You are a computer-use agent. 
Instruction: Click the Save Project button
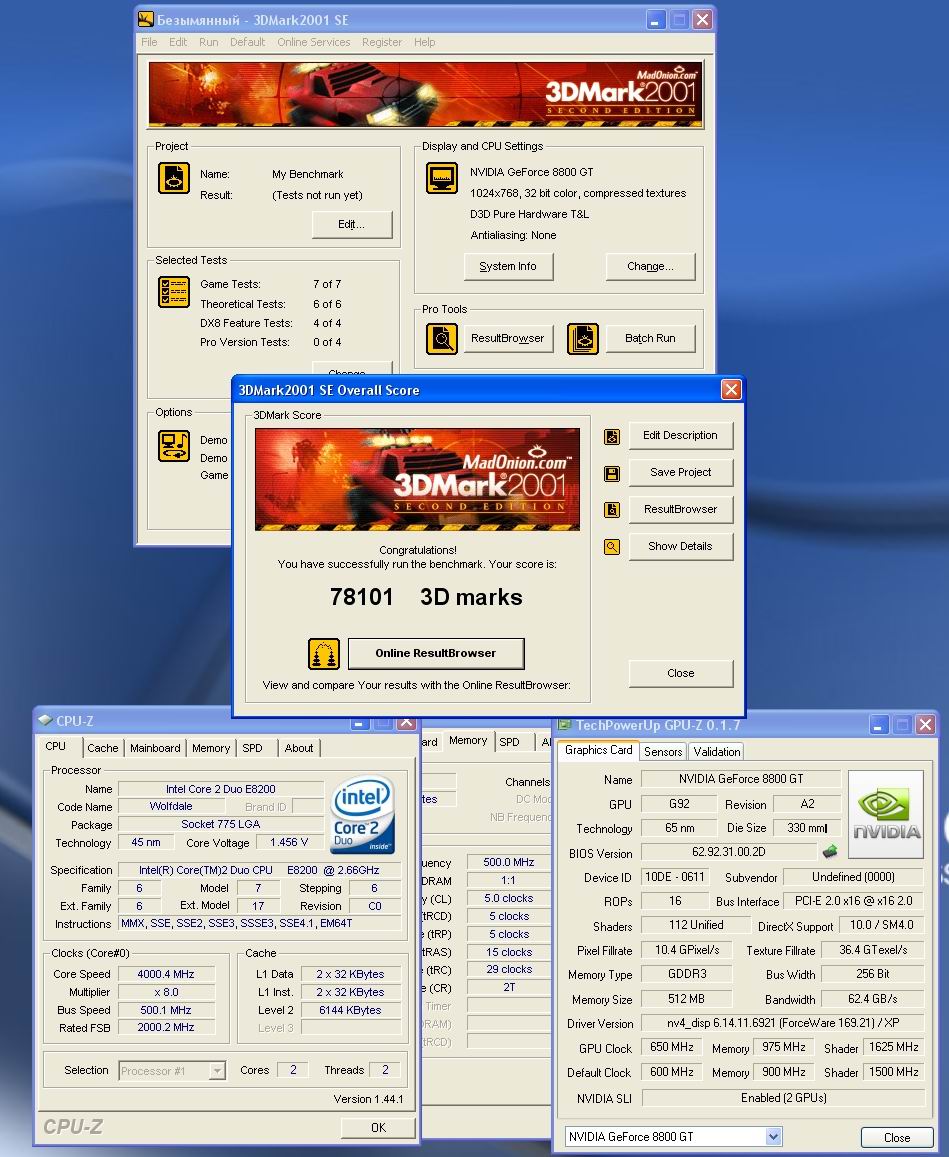coord(680,472)
